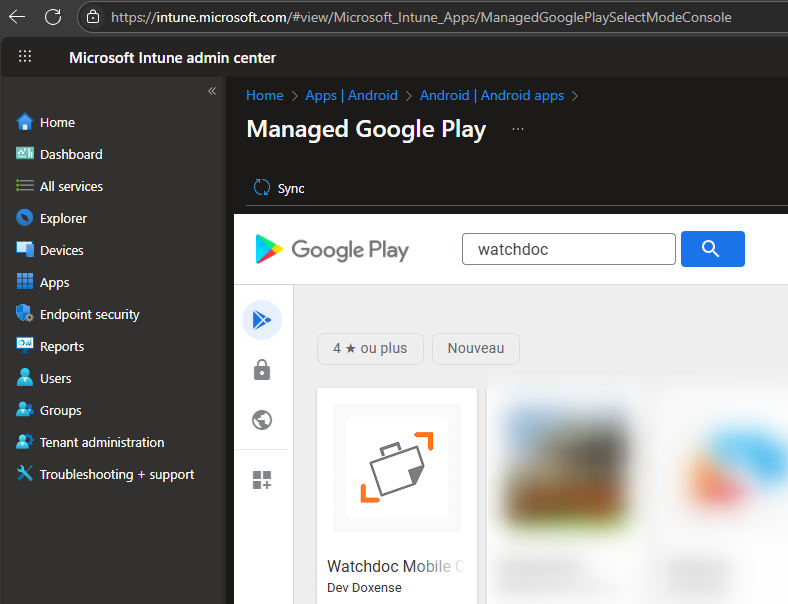
Task: Open private apps lock icon
Action: click(x=262, y=371)
